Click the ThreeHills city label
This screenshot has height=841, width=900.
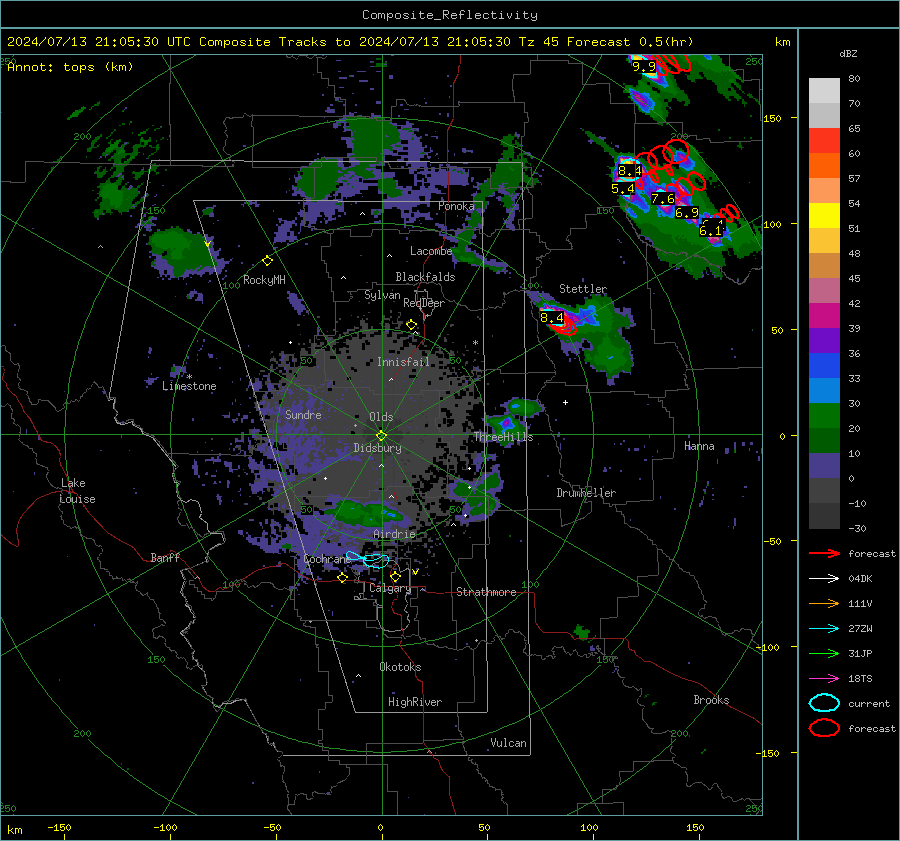[x=503, y=437]
